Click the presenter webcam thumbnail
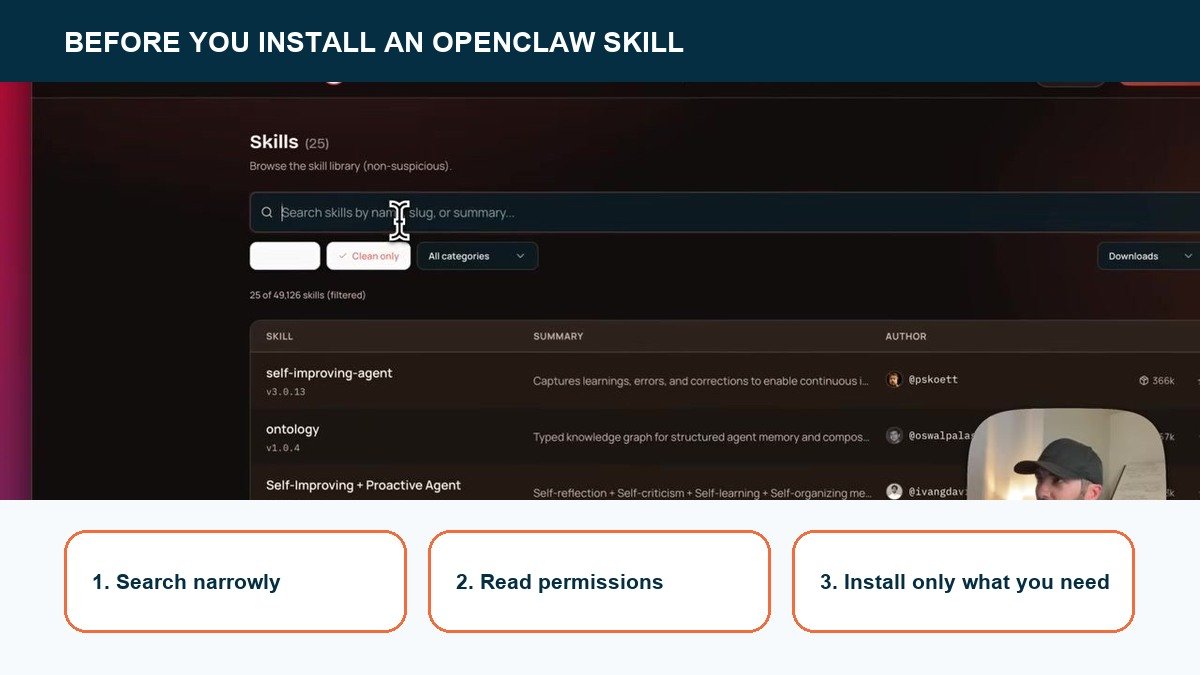The width and height of the screenshot is (1200, 675). [x=1067, y=454]
